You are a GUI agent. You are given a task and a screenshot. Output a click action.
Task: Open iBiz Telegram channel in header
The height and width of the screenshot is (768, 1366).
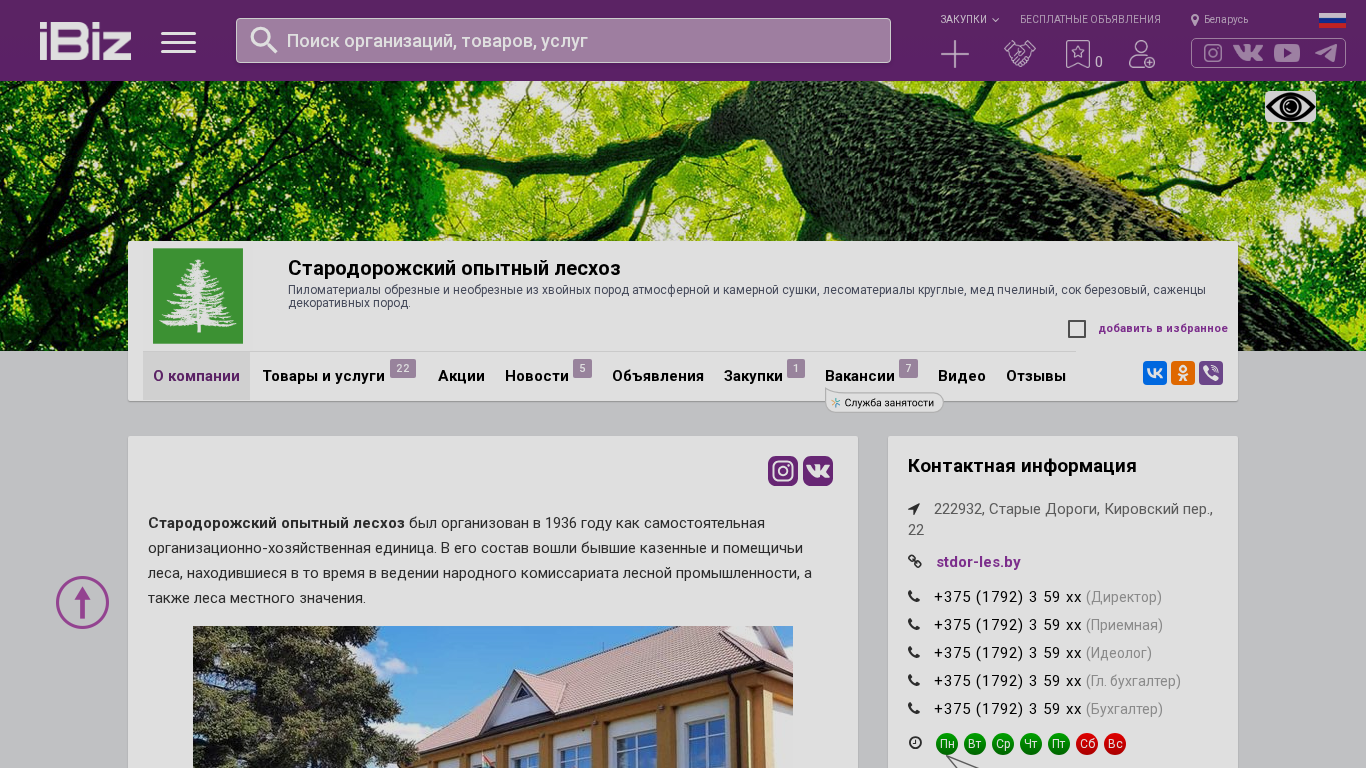[x=1326, y=53]
